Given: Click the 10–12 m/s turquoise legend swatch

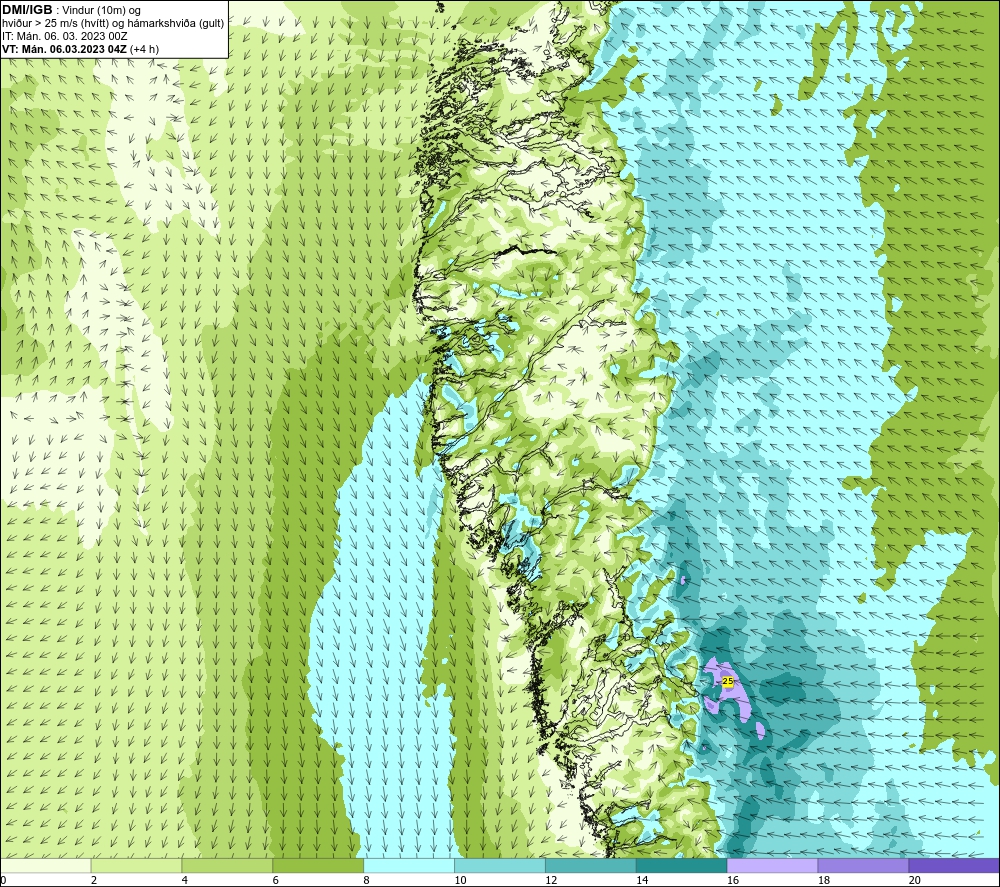Looking at the screenshot, I should pos(500,865).
